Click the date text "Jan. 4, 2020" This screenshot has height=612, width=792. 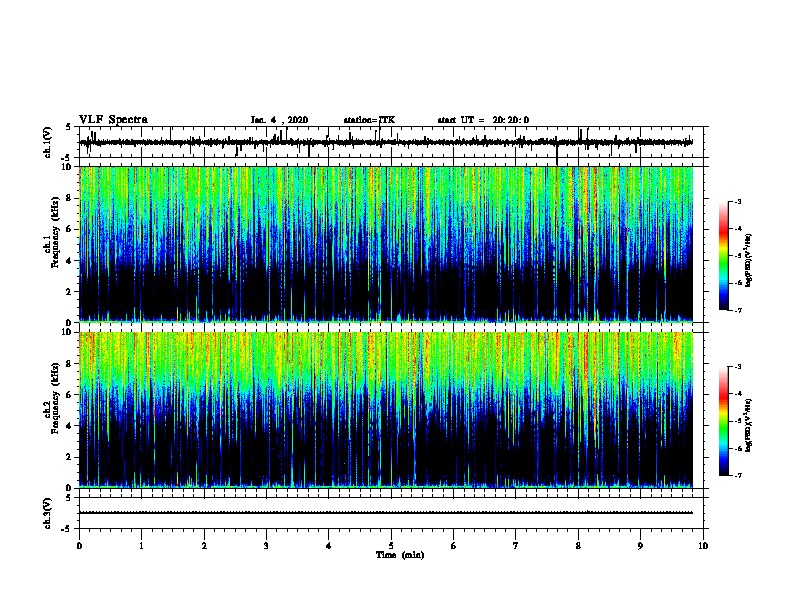(x=279, y=120)
